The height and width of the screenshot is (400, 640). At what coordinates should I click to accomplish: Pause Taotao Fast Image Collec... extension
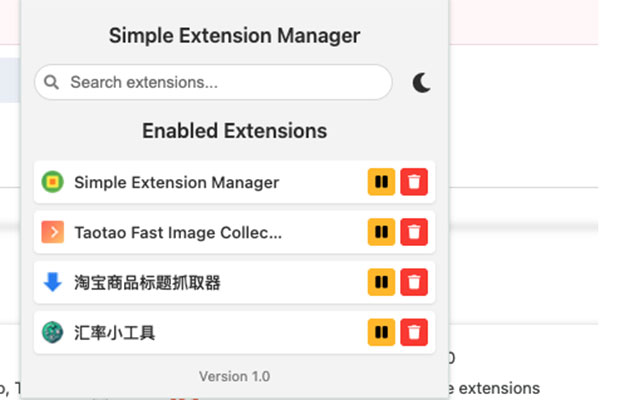point(381,232)
